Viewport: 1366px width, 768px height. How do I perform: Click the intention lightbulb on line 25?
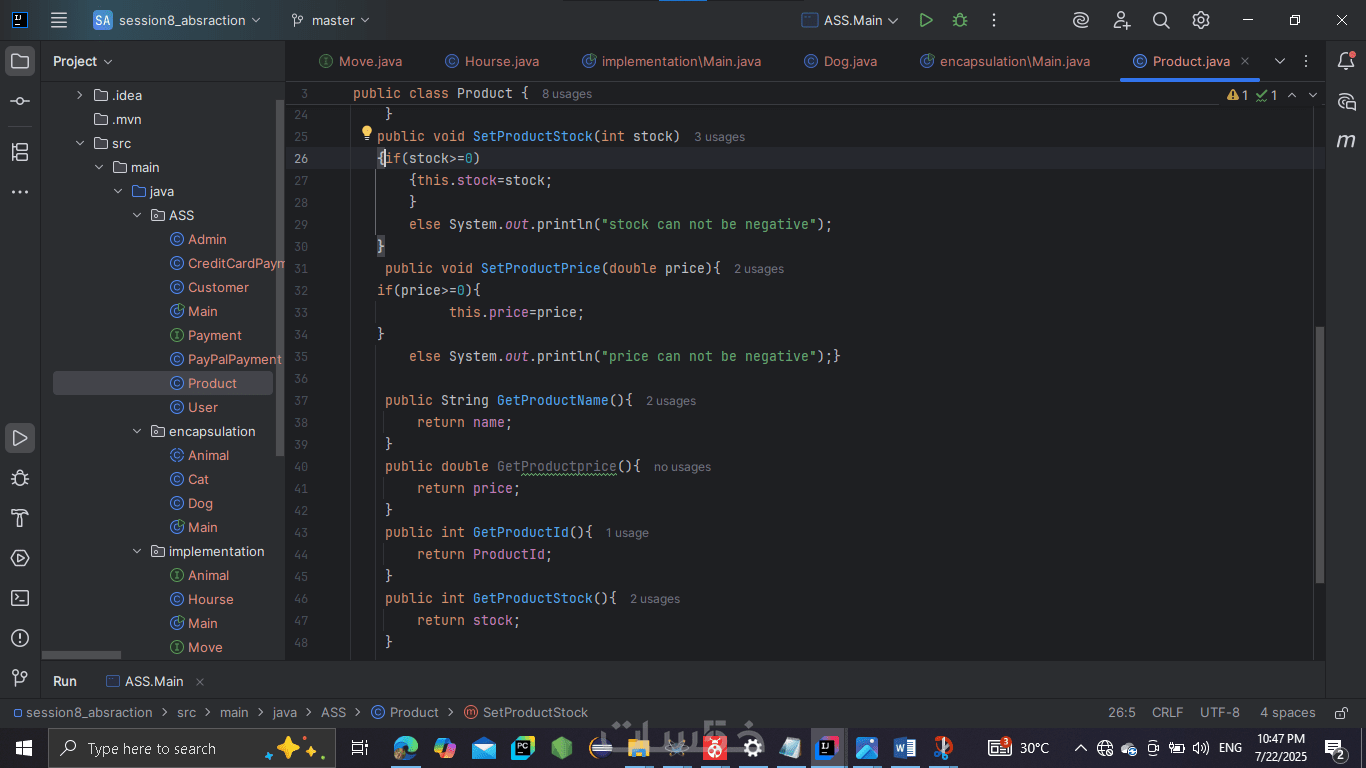(367, 133)
